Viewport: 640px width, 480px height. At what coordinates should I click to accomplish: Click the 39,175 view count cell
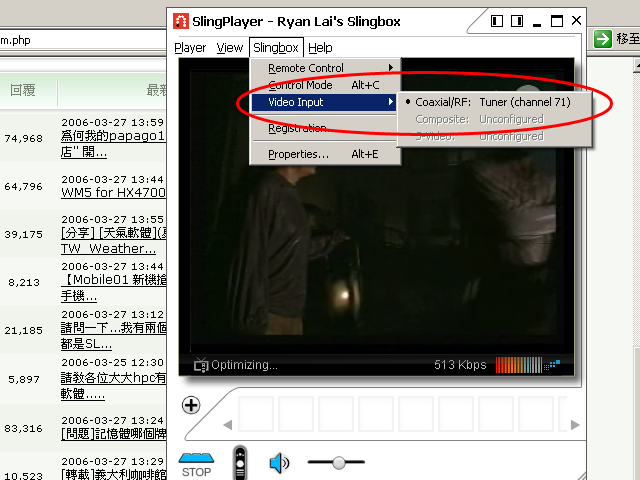[x=24, y=235]
